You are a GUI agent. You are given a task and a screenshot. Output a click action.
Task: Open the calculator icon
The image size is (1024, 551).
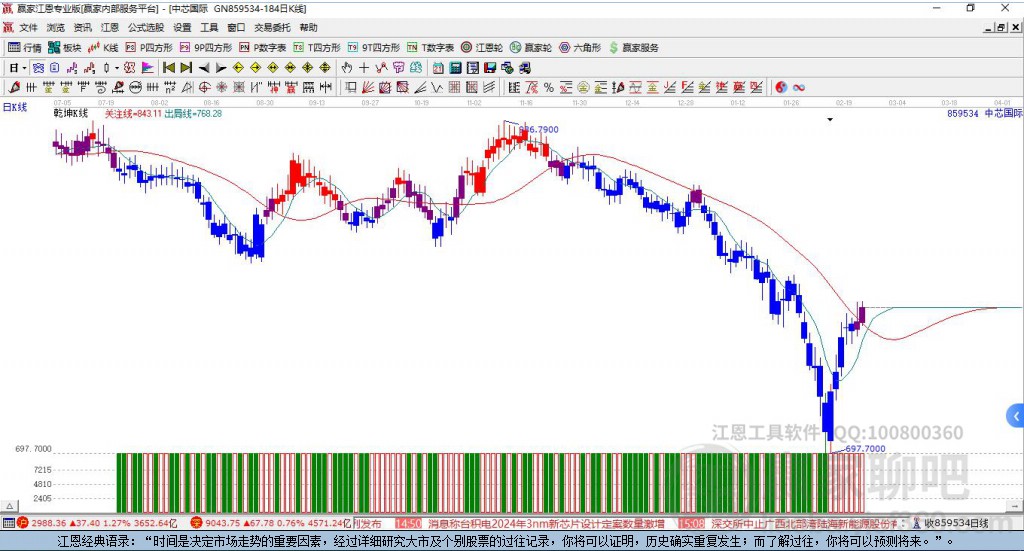455,68
